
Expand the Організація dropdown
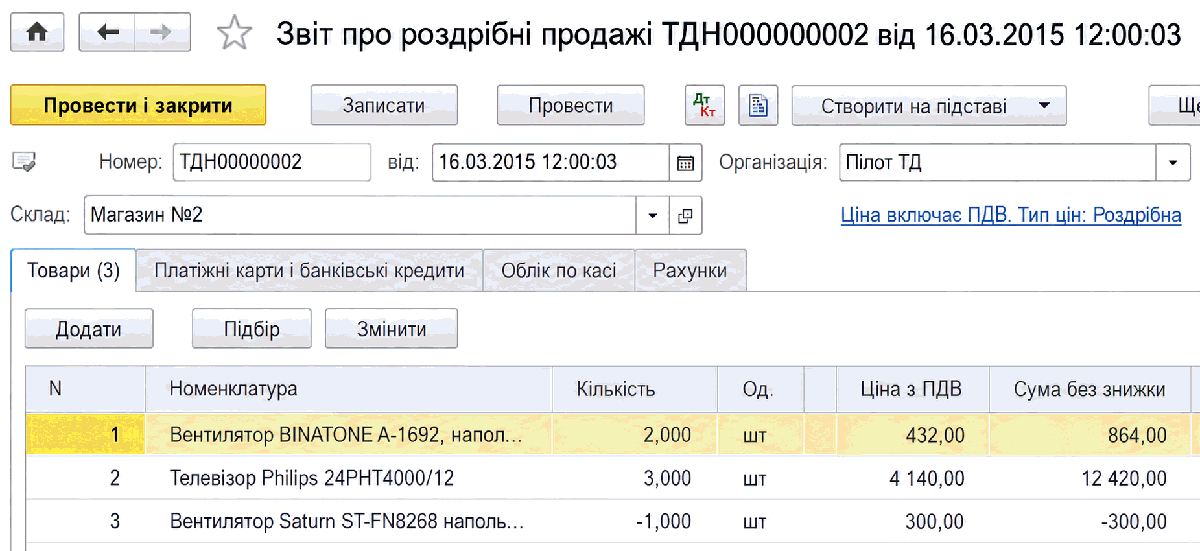click(x=1173, y=162)
